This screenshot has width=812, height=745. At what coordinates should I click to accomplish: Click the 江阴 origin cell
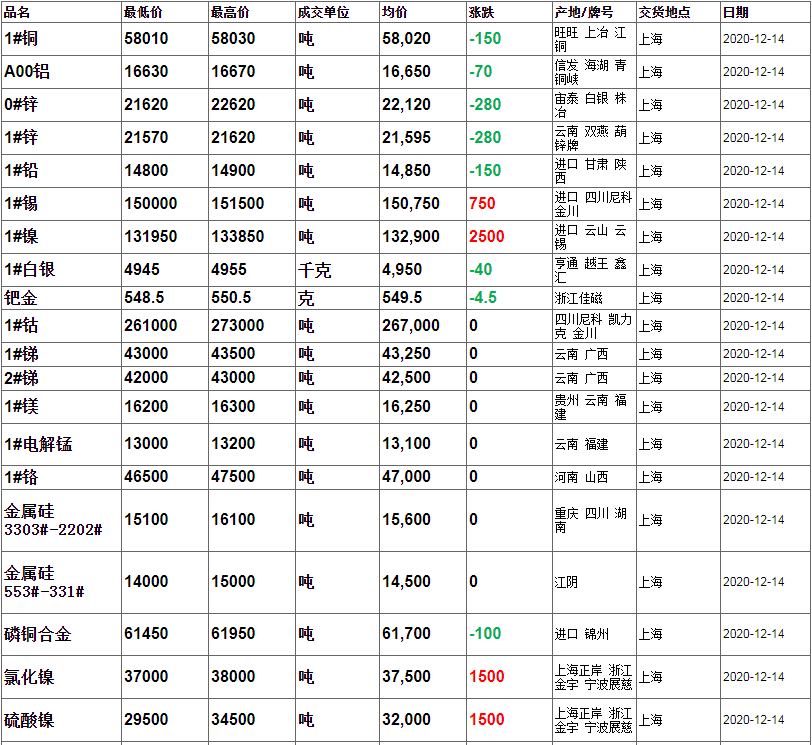[566, 582]
